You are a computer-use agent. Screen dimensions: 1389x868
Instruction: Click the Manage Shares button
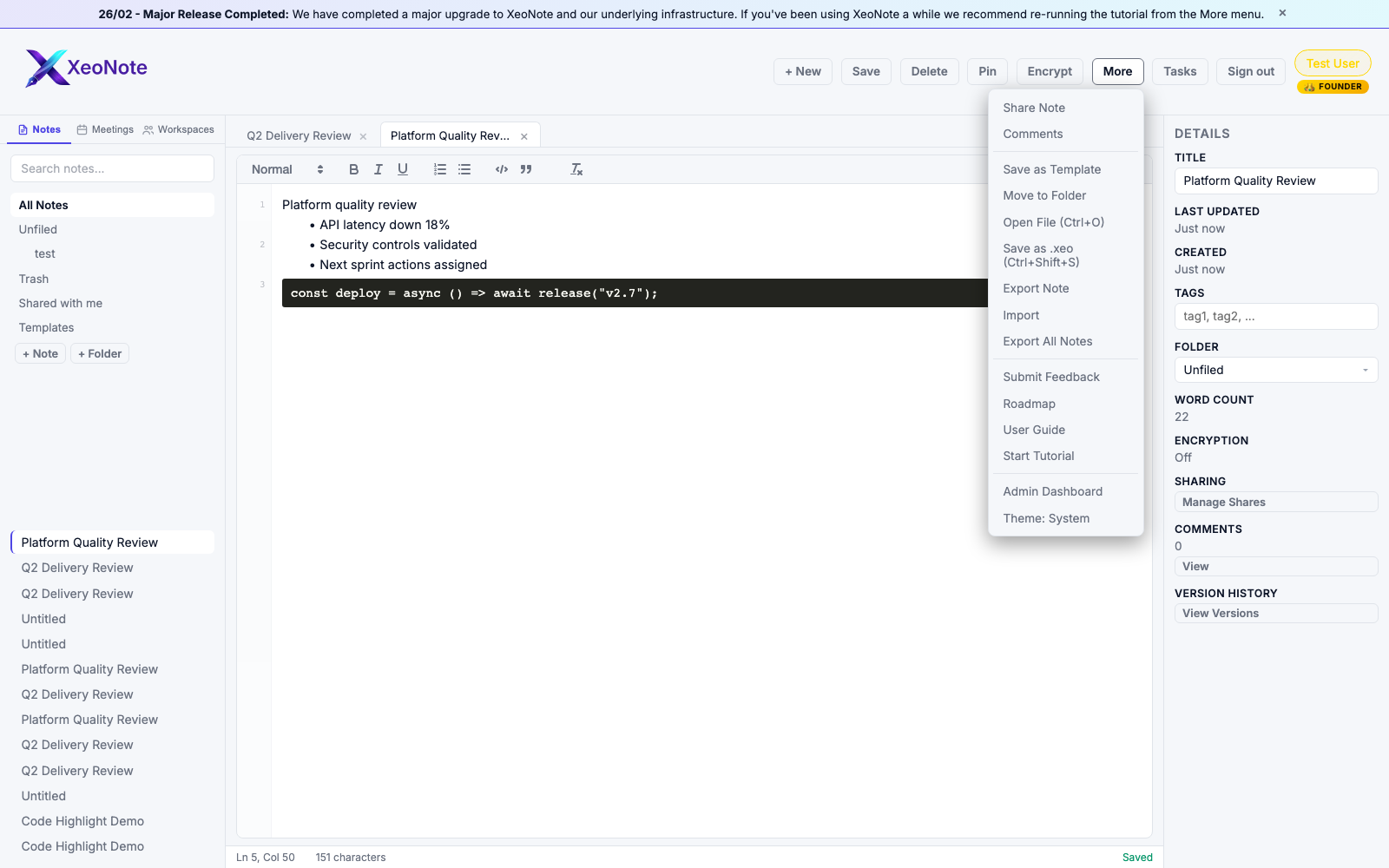pyautogui.click(x=1275, y=502)
